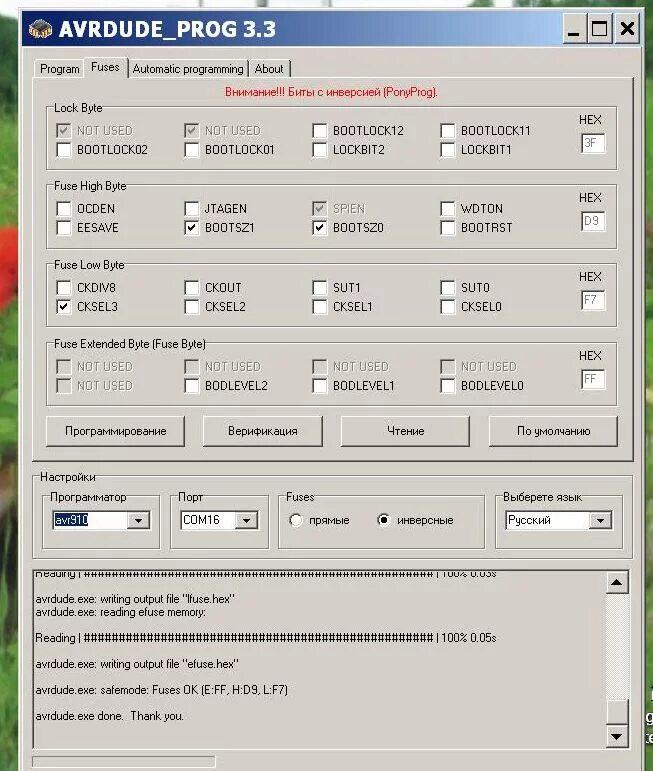653x771 pixels.
Task: Click the COM16 port field
Action: coord(208,520)
